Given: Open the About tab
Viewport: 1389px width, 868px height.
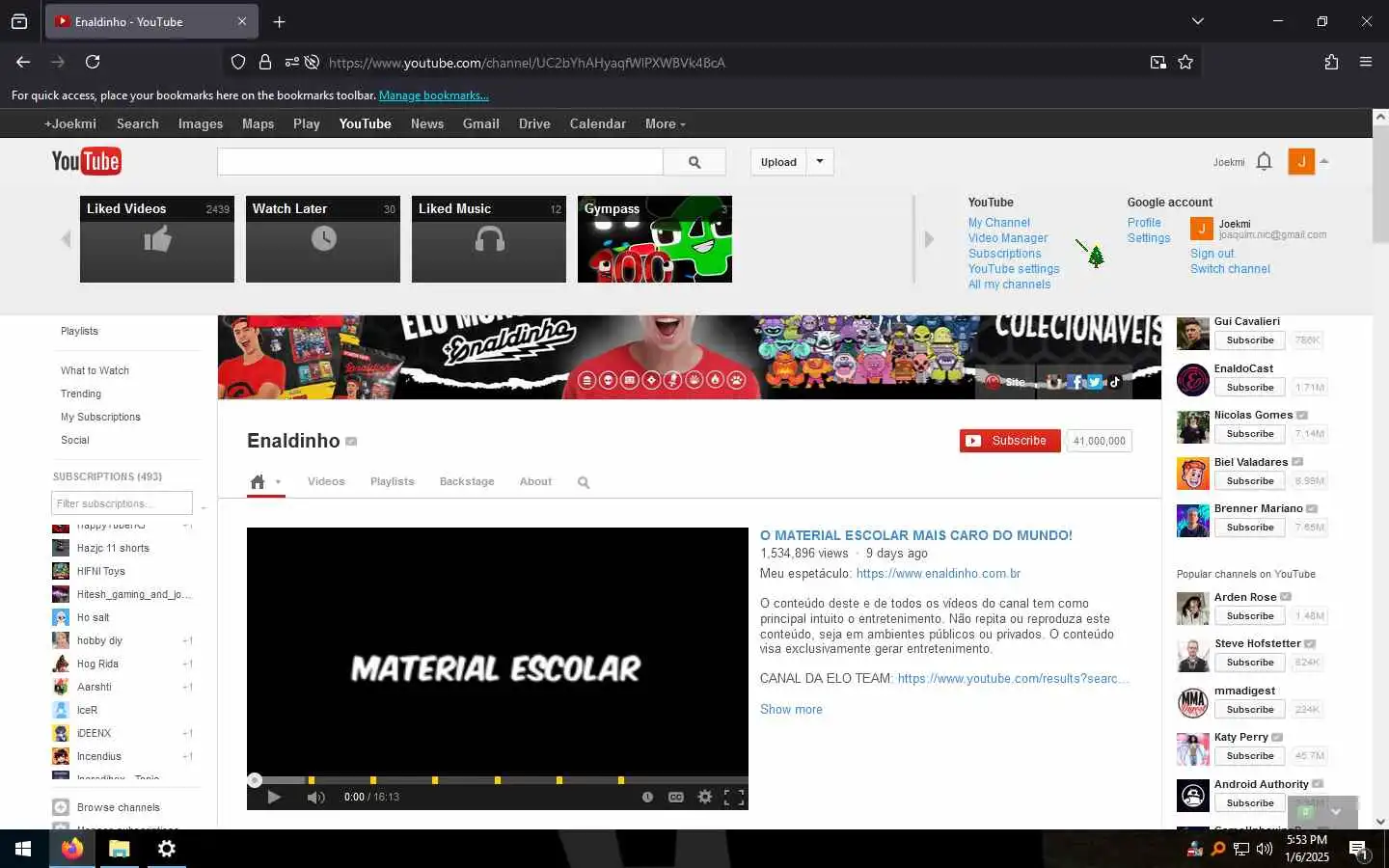Looking at the screenshot, I should 535,481.
